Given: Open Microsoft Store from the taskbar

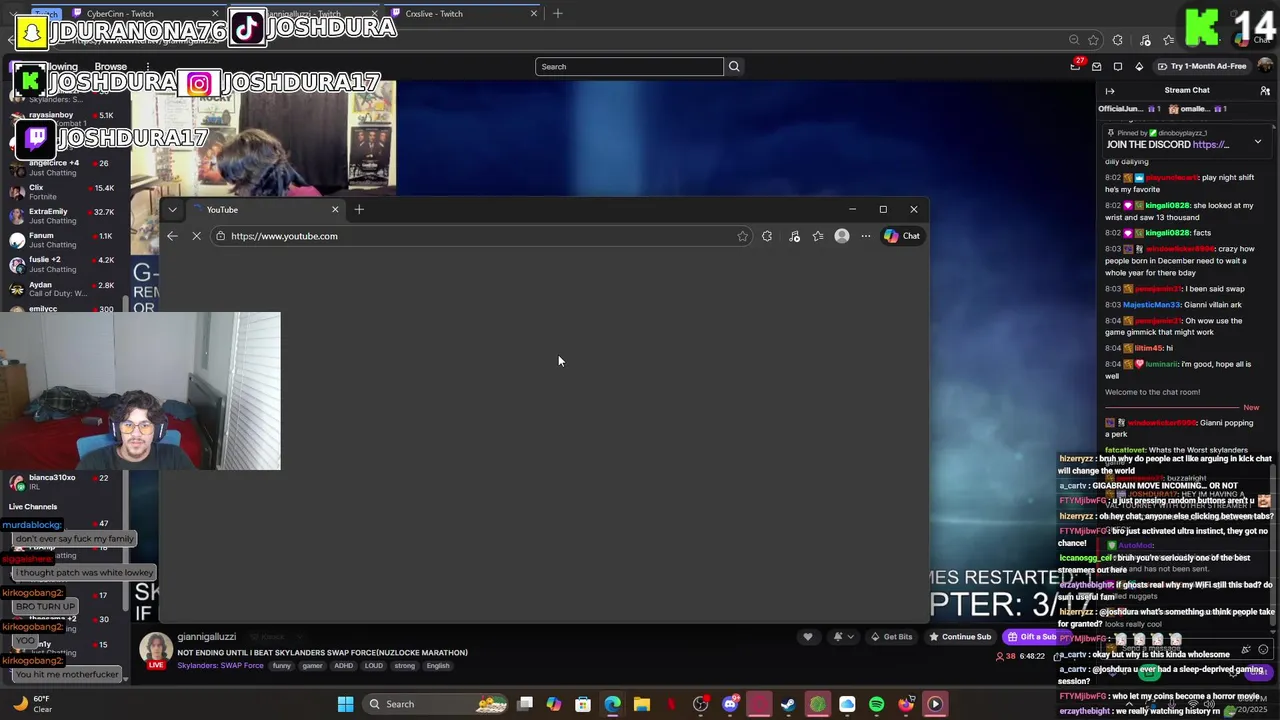Looking at the screenshot, I should click(x=583, y=704).
